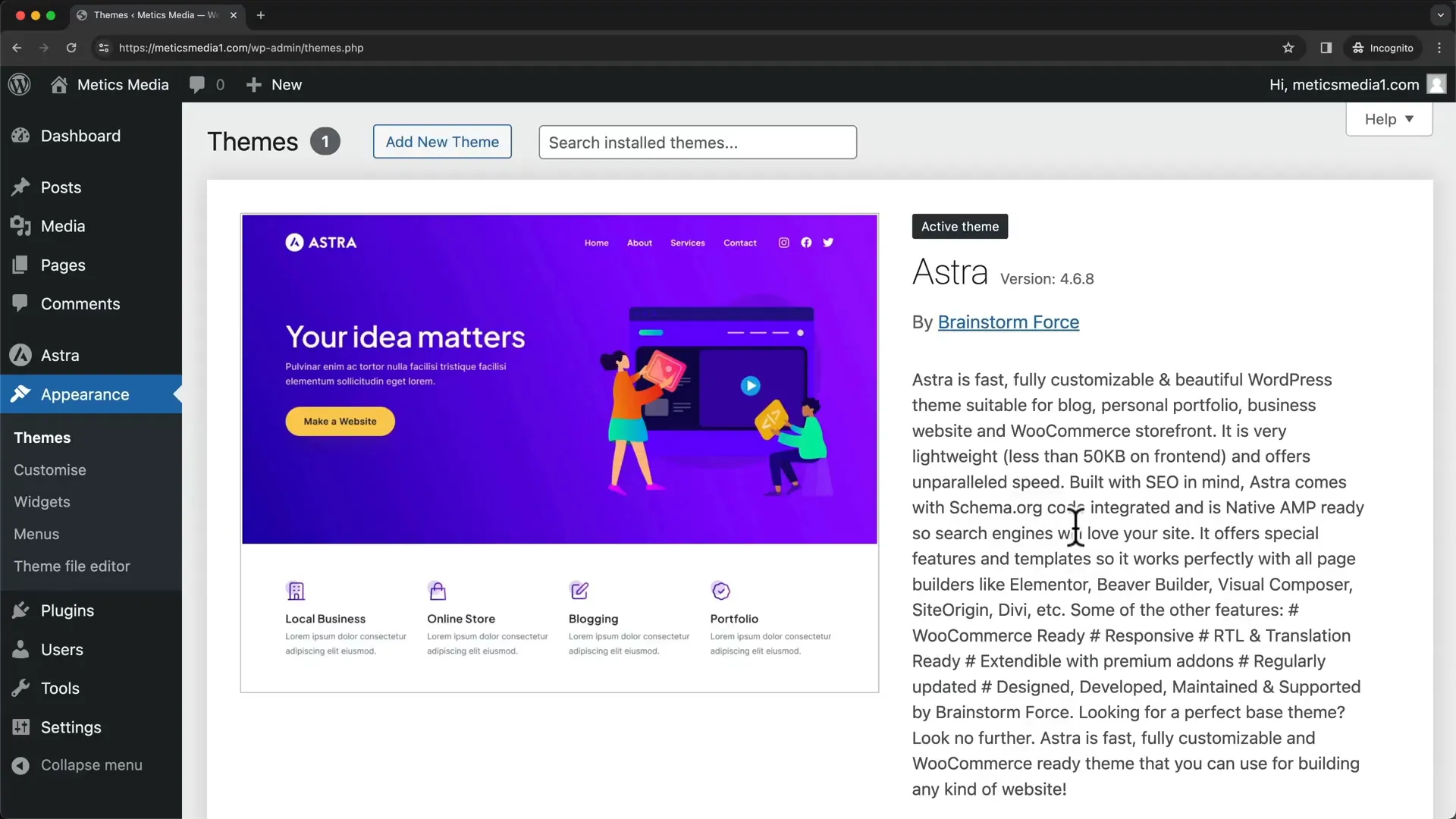Expand the Help dropdown

(1389, 119)
